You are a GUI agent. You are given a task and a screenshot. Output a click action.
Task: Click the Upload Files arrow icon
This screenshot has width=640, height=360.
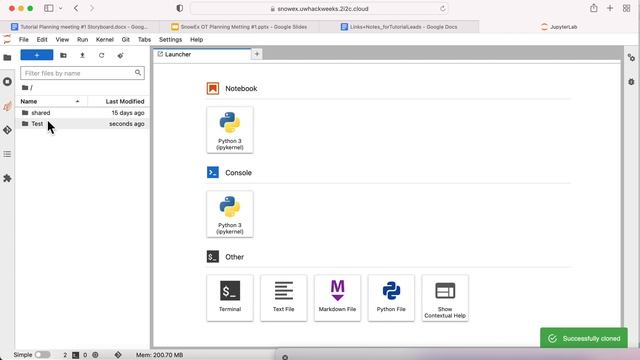pos(82,55)
